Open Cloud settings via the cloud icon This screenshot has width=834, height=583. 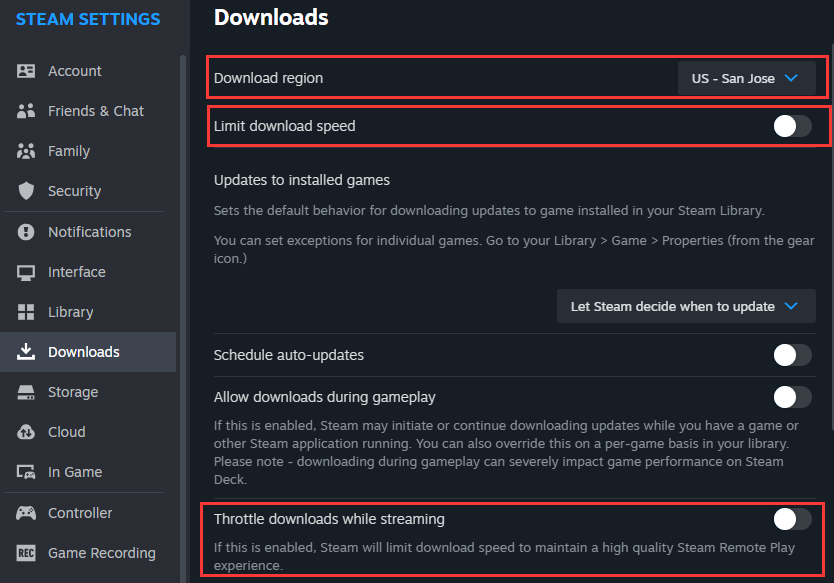[26, 432]
